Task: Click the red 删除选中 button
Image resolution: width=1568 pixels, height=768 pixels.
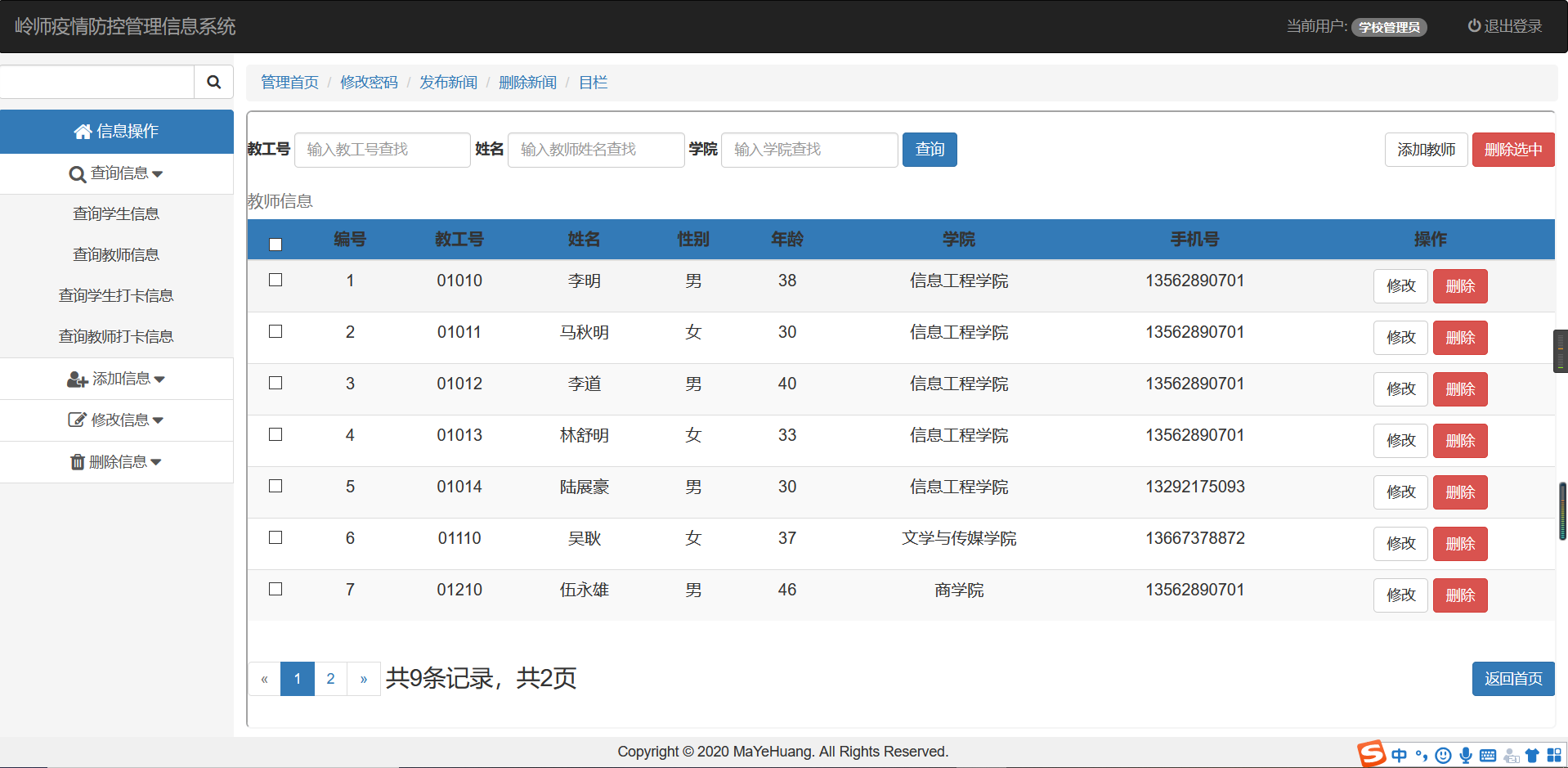Action: (1513, 150)
